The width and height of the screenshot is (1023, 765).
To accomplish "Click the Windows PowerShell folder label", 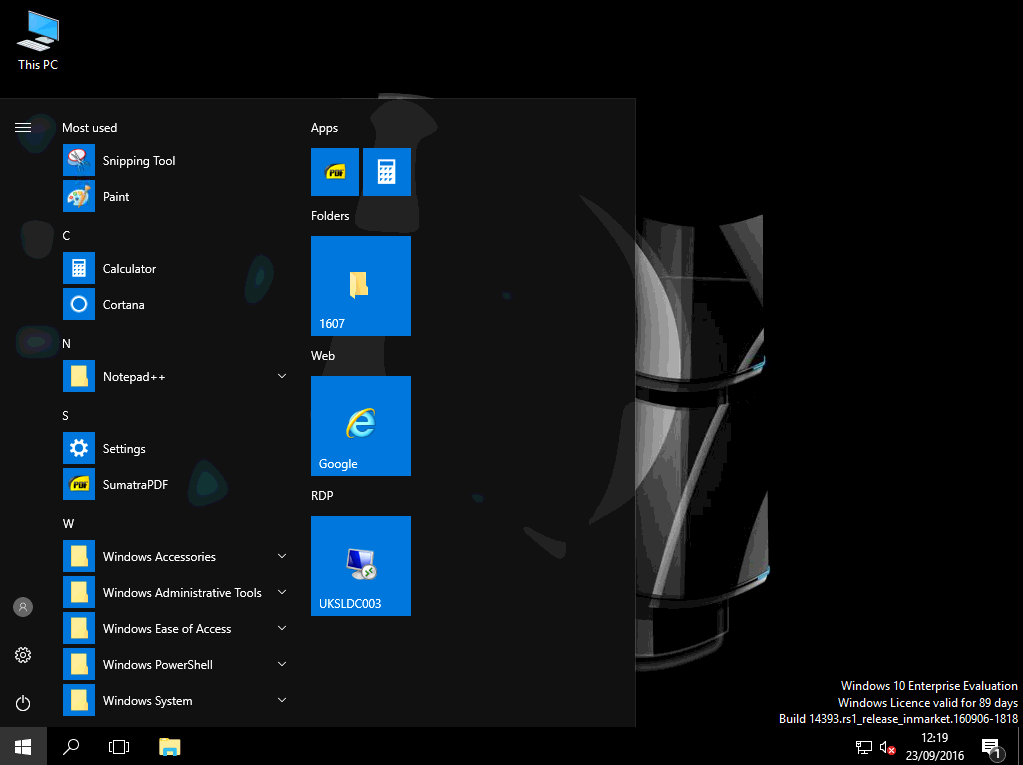I will pos(158,665).
